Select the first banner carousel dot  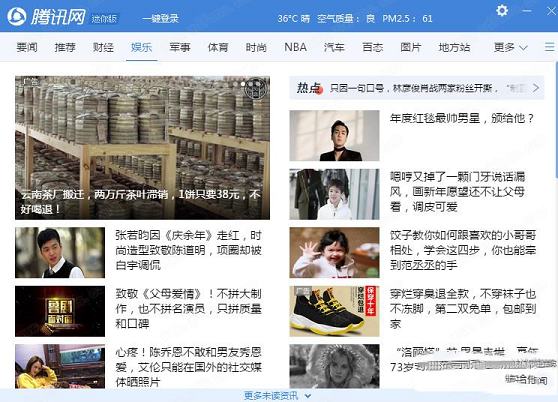(235, 84)
